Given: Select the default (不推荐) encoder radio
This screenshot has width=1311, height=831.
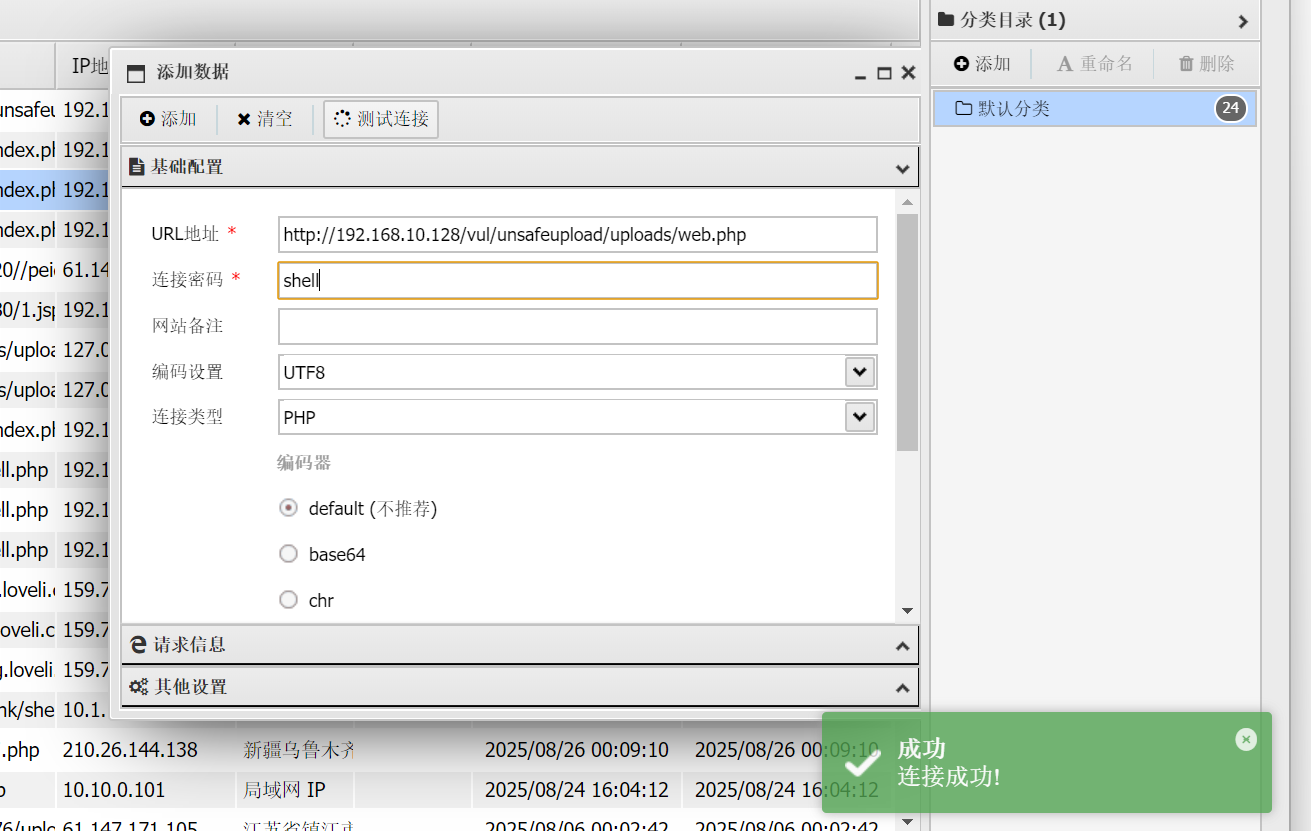Looking at the screenshot, I should [x=289, y=508].
